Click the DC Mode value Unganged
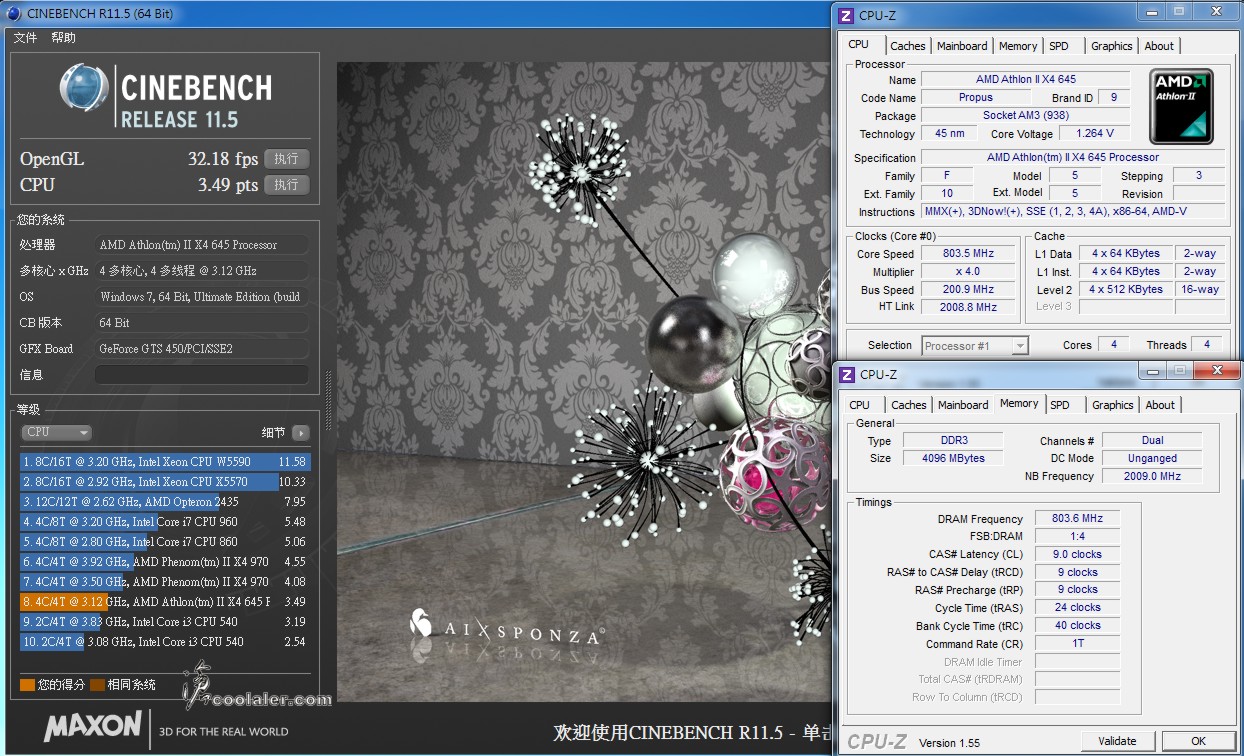 click(1152, 458)
